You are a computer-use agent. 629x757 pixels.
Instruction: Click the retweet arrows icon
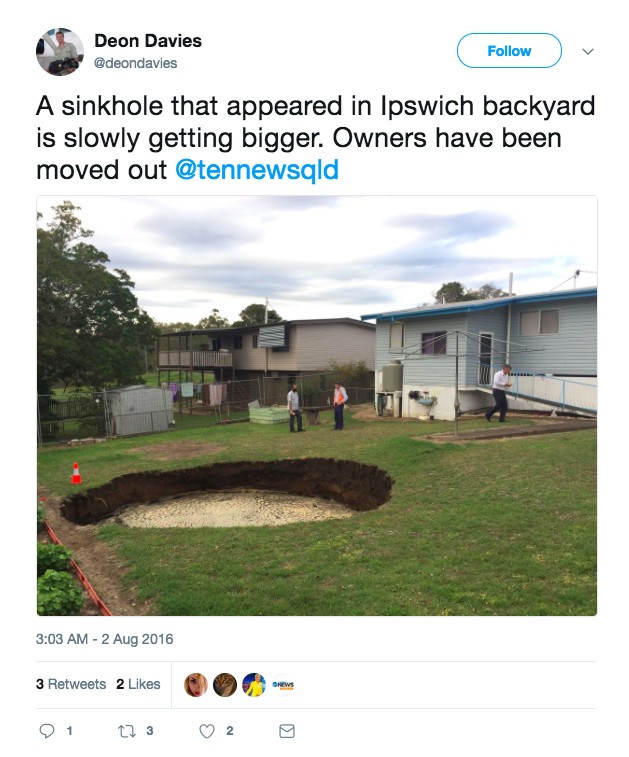(127, 731)
